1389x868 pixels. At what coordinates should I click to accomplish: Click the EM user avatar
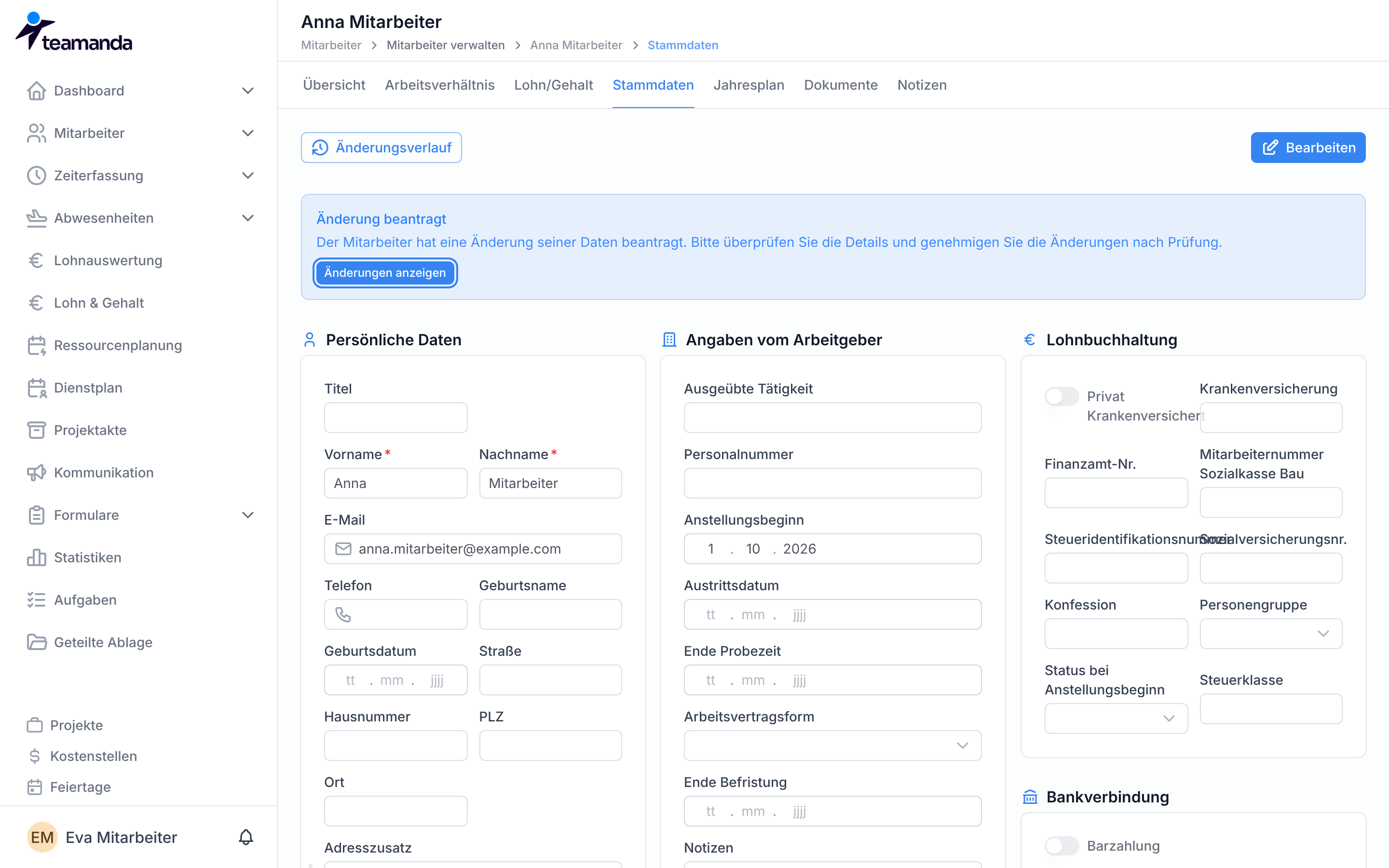(x=42, y=837)
